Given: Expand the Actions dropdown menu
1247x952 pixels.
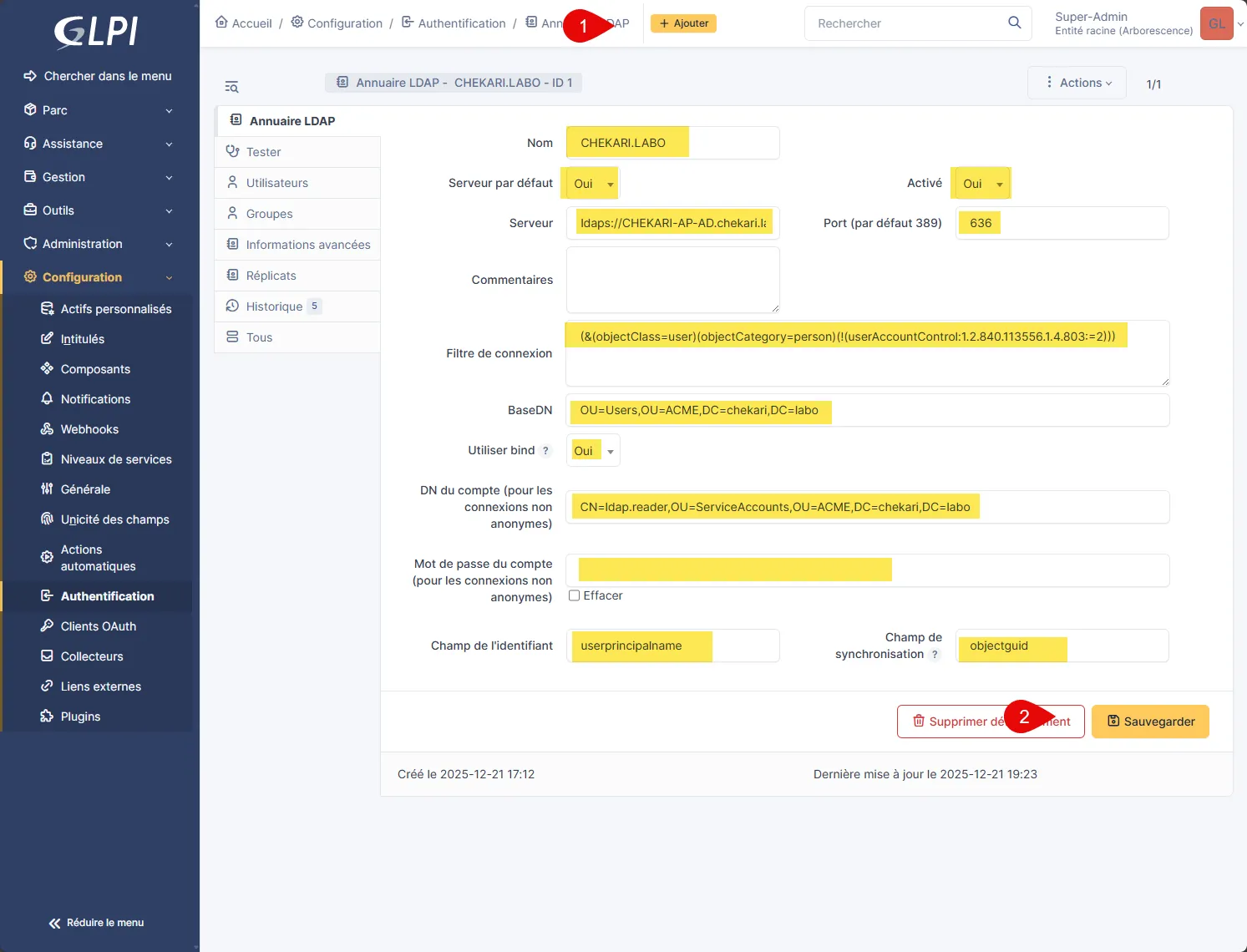Looking at the screenshot, I should 1077,83.
